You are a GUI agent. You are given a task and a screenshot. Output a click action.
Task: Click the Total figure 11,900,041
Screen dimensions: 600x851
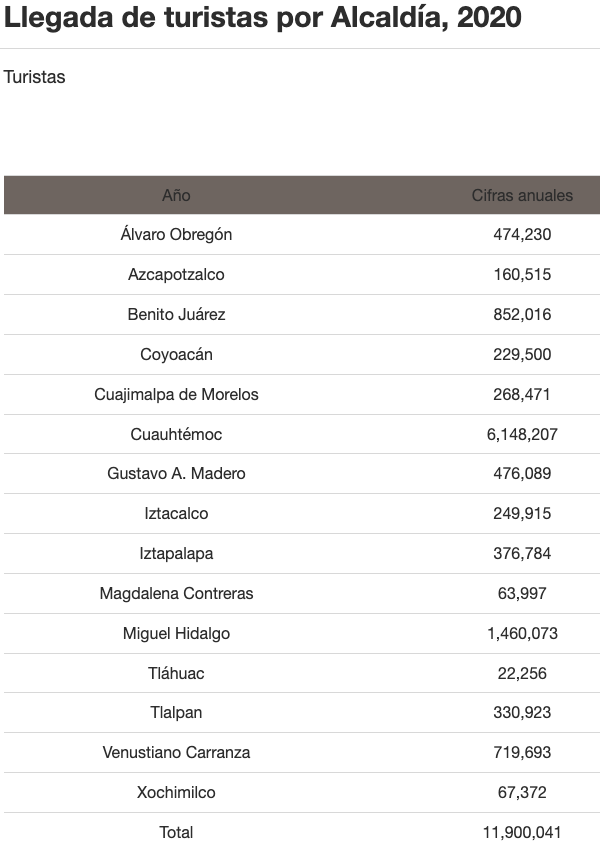click(x=522, y=832)
